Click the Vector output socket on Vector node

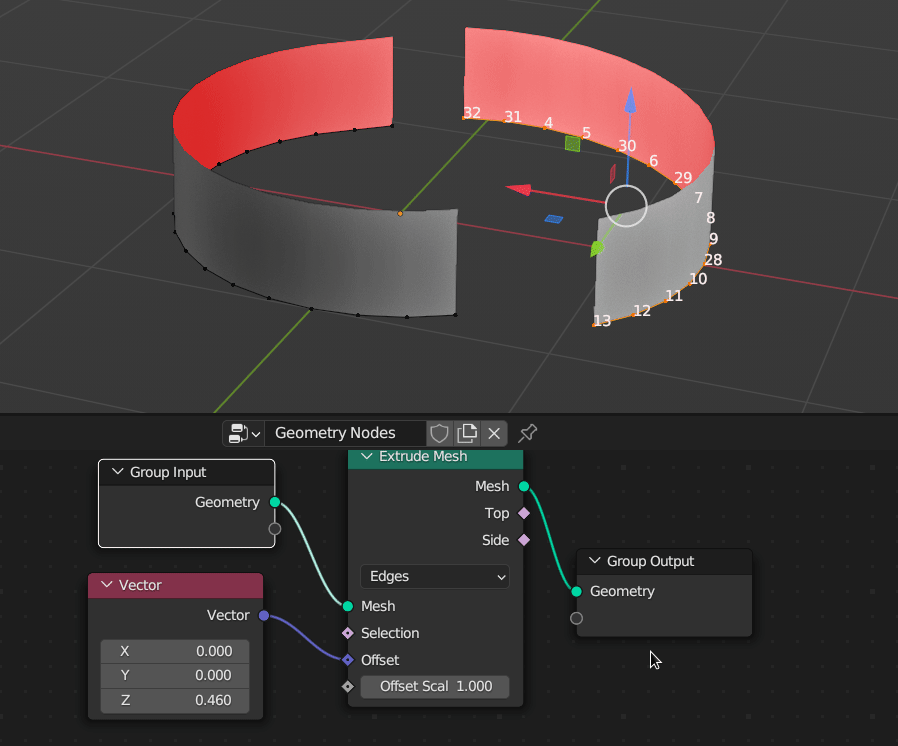click(265, 615)
